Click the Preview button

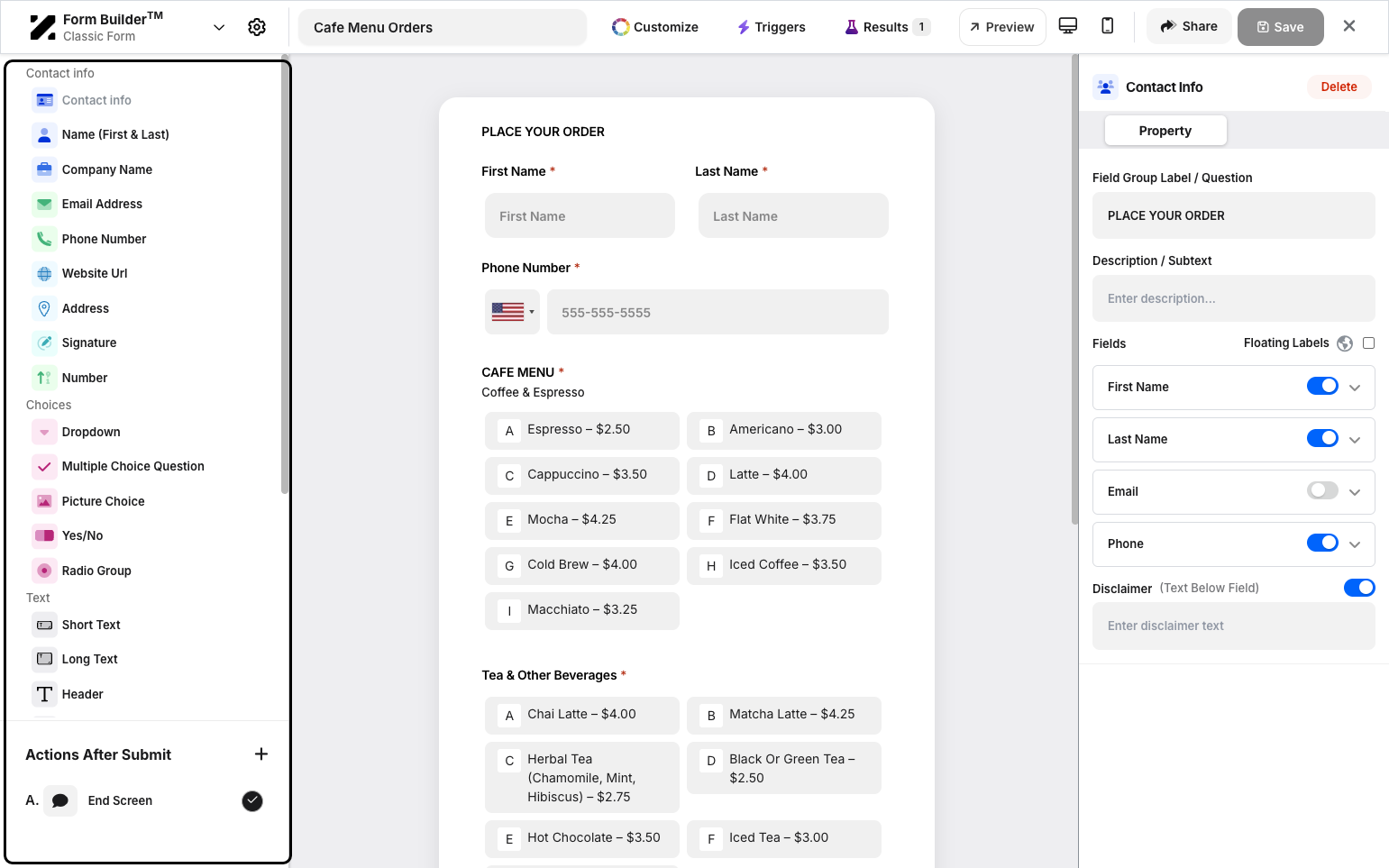[x=1002, y=27]
